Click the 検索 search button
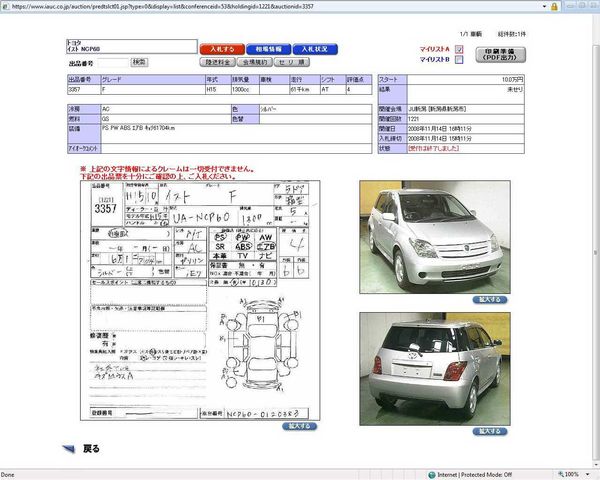The height and width of the screenshot is (480, 600). tap(139, 62)
